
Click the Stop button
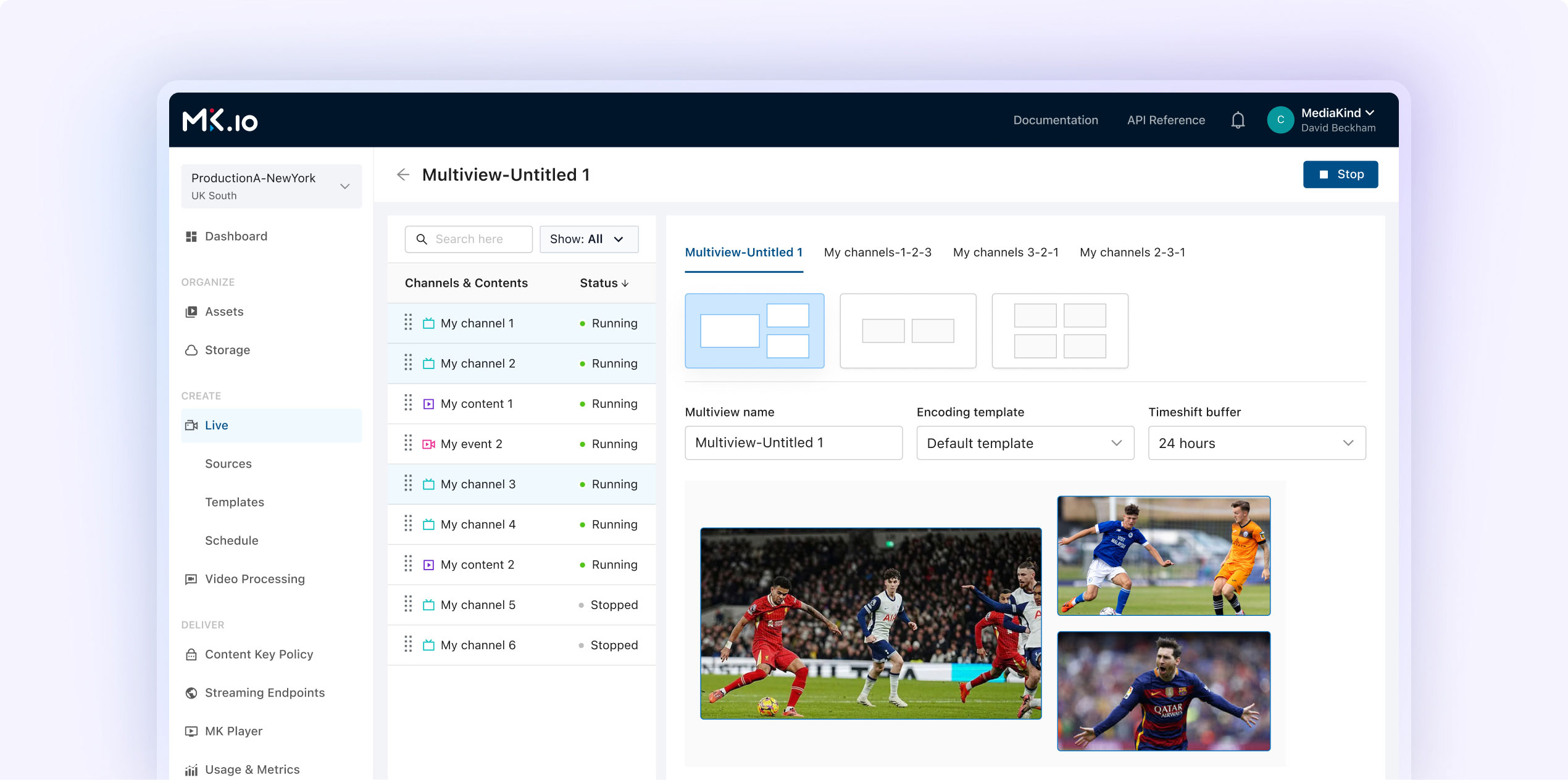coord(1340,175)
